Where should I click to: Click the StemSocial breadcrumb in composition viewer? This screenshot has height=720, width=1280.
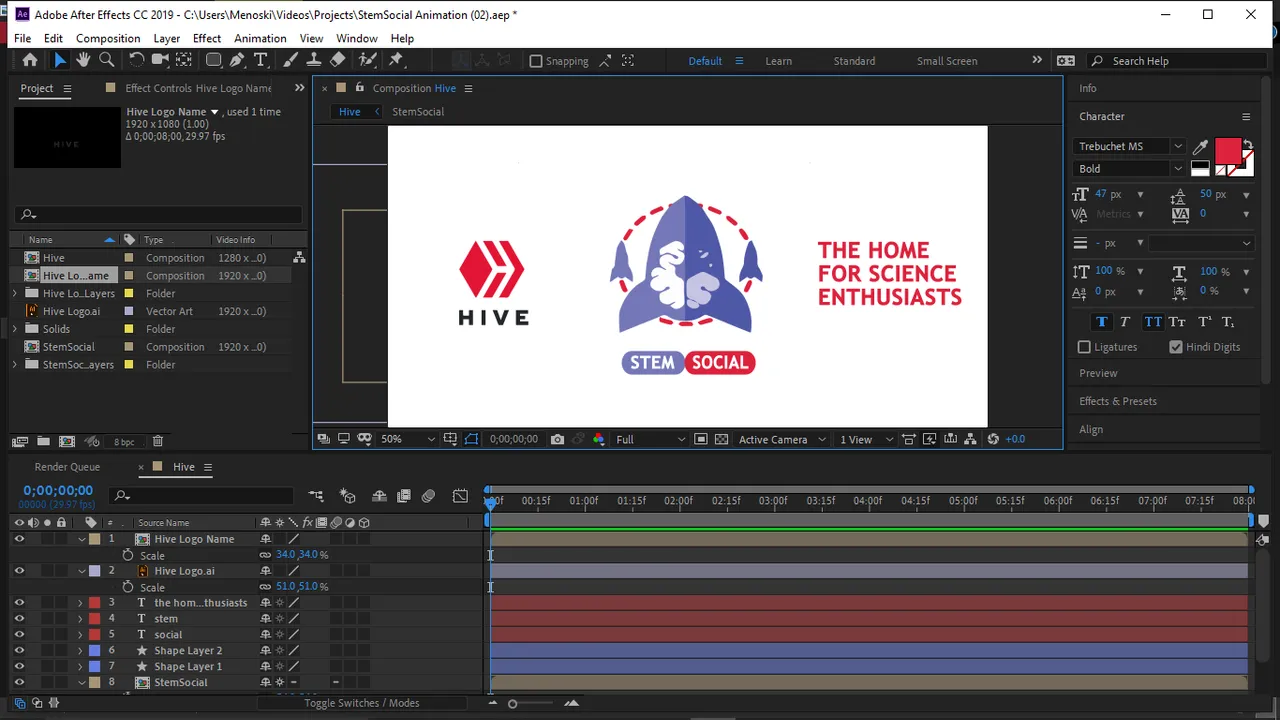418,112
